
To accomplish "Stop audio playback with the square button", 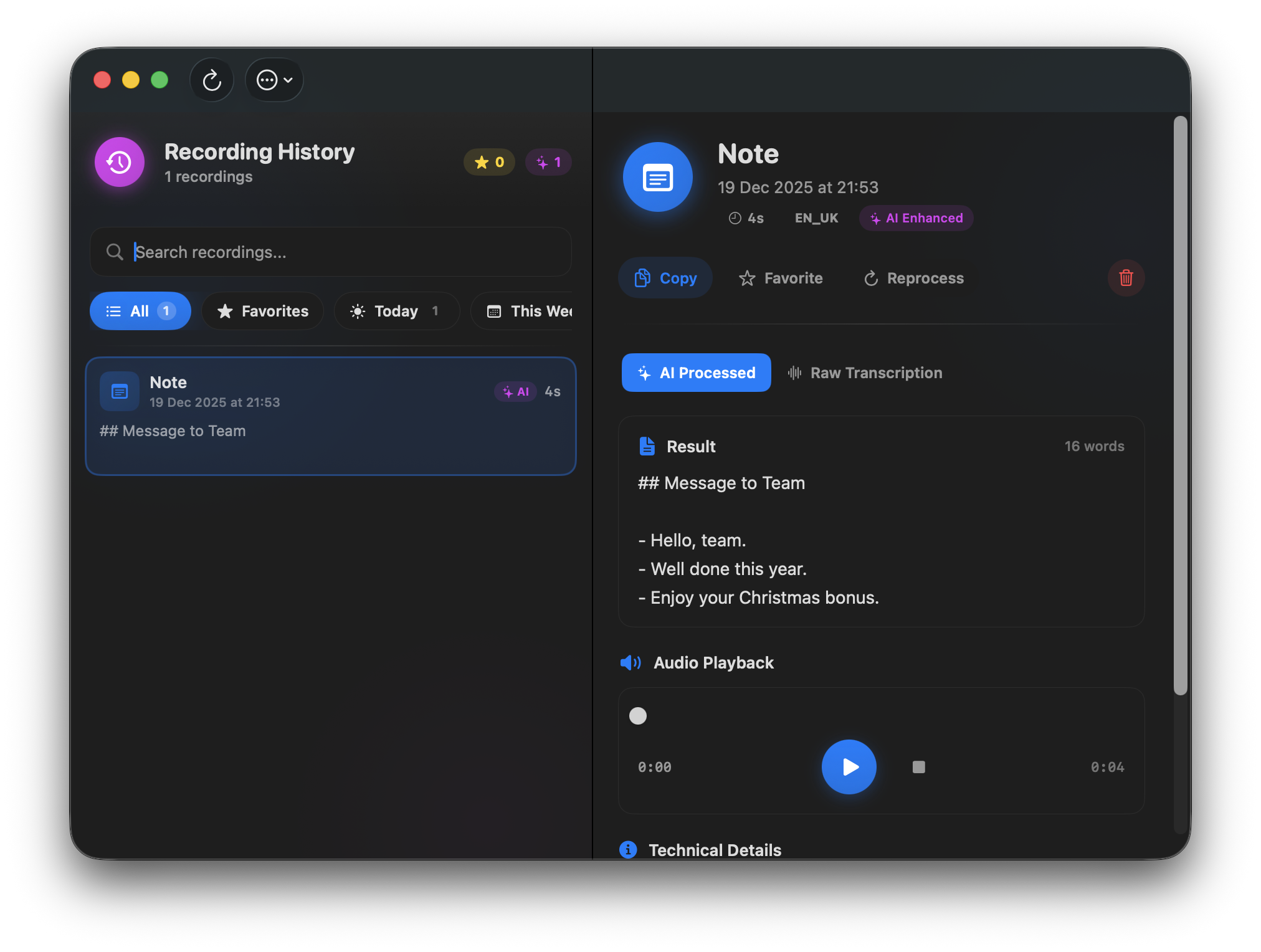I will coord(918,767).
